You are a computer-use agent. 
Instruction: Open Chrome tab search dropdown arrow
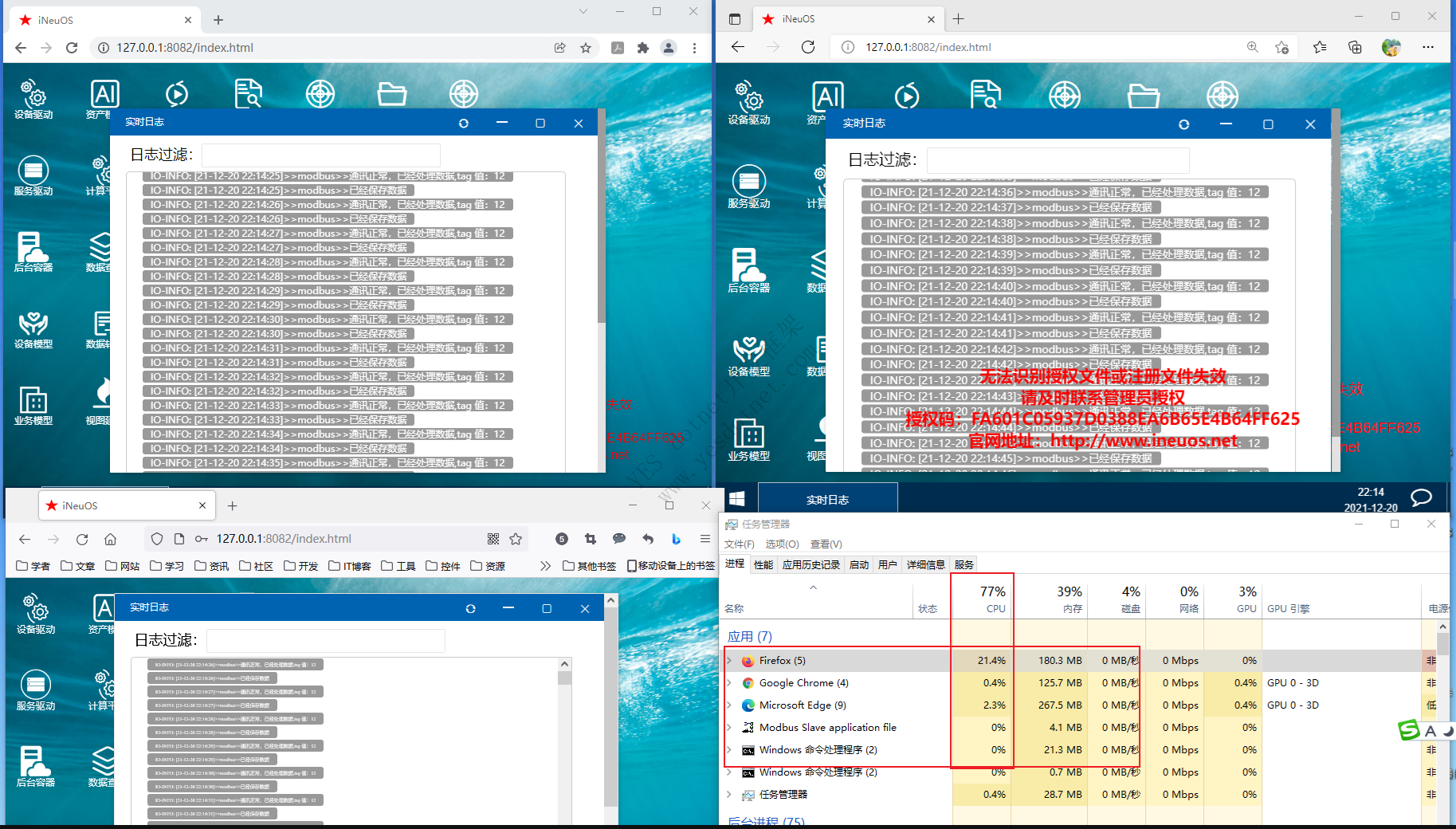click(x=583, y=11)
